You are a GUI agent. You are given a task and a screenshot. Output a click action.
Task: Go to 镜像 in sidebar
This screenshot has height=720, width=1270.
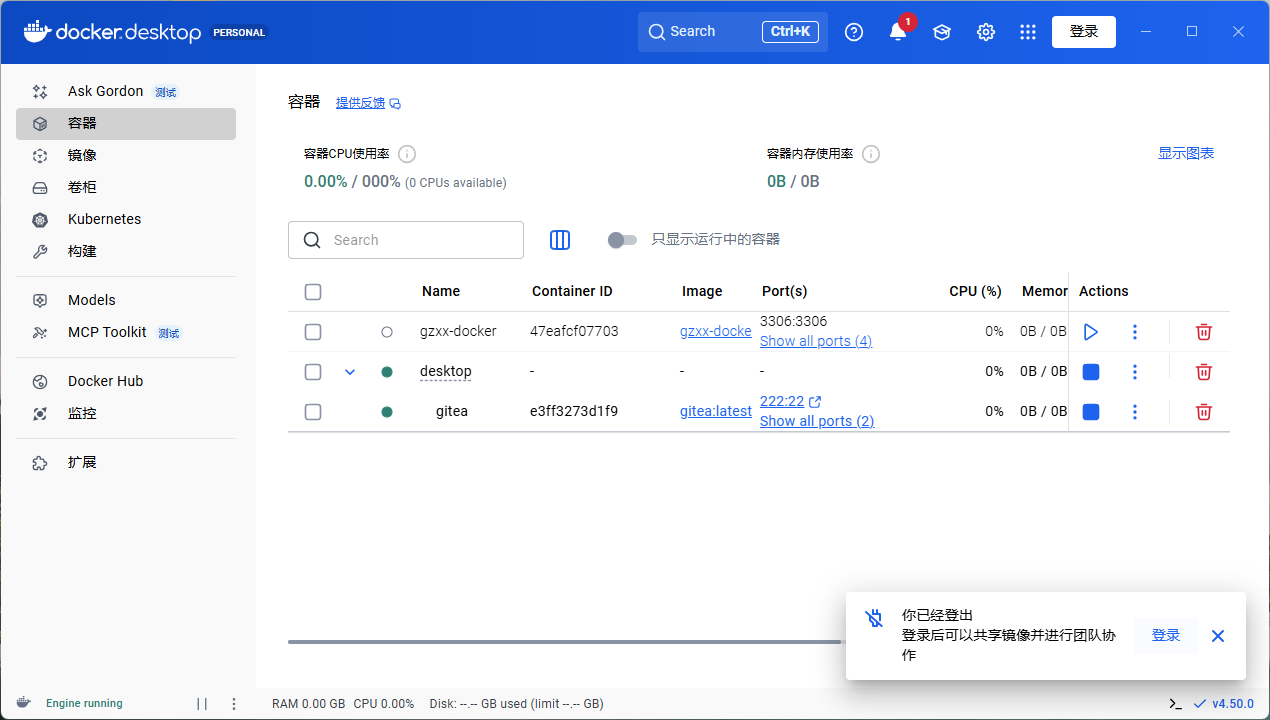[126, 156]
